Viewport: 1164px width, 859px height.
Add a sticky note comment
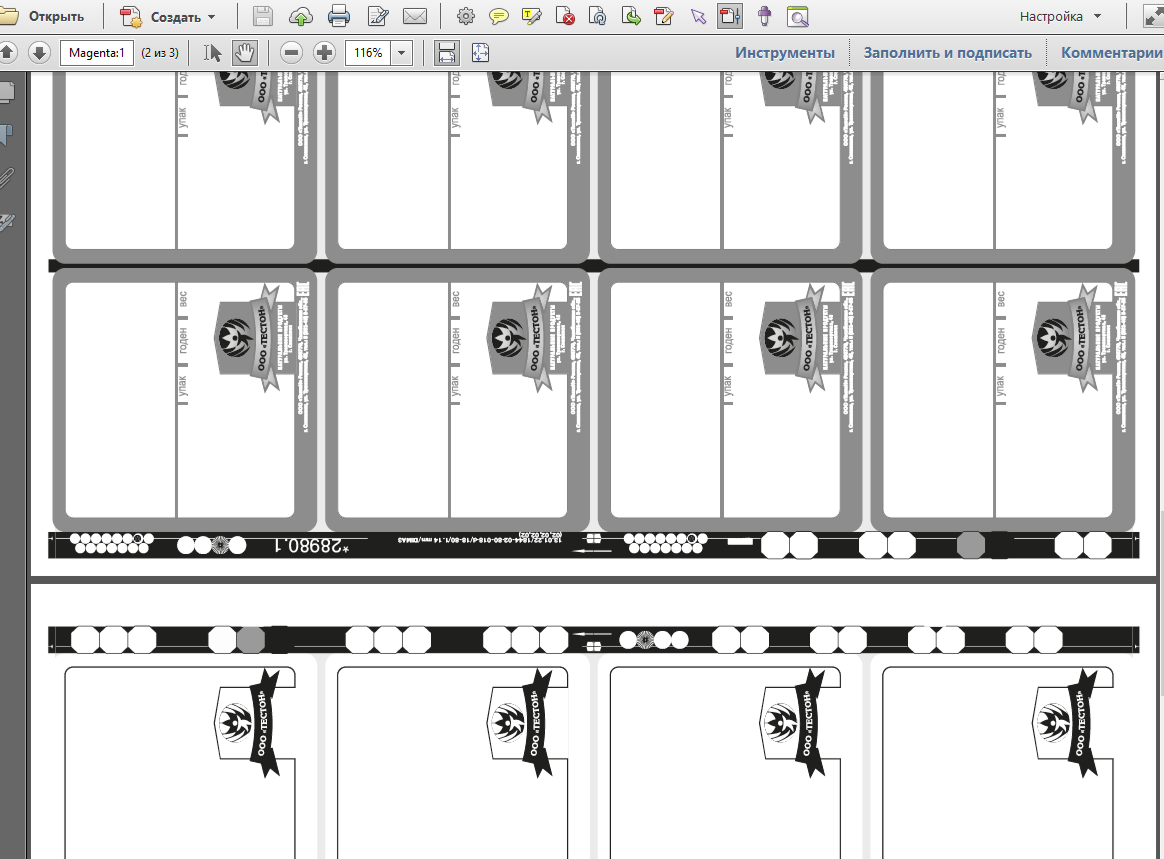499,16
